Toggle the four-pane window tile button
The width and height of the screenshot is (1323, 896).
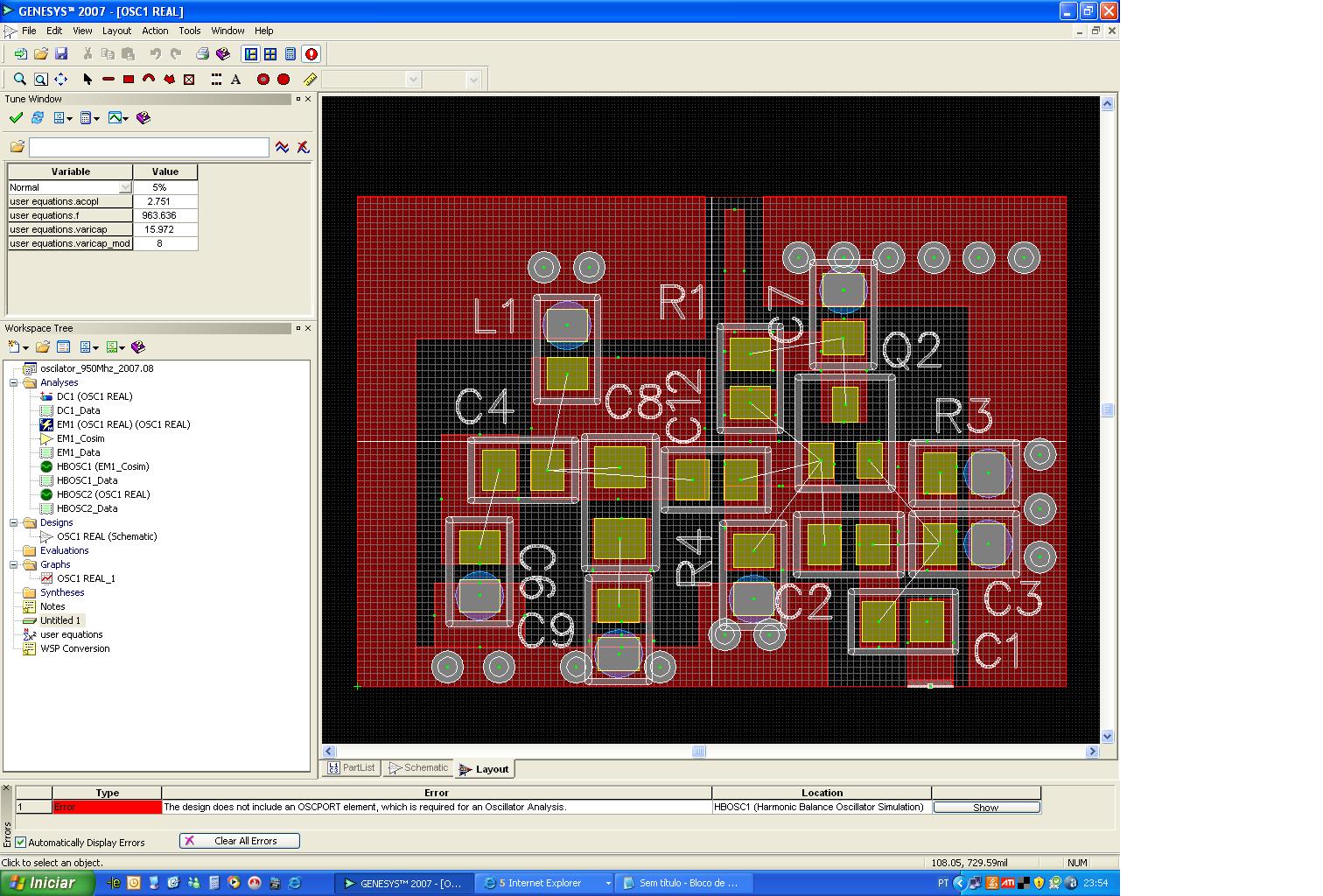click(x=270, y=54)
